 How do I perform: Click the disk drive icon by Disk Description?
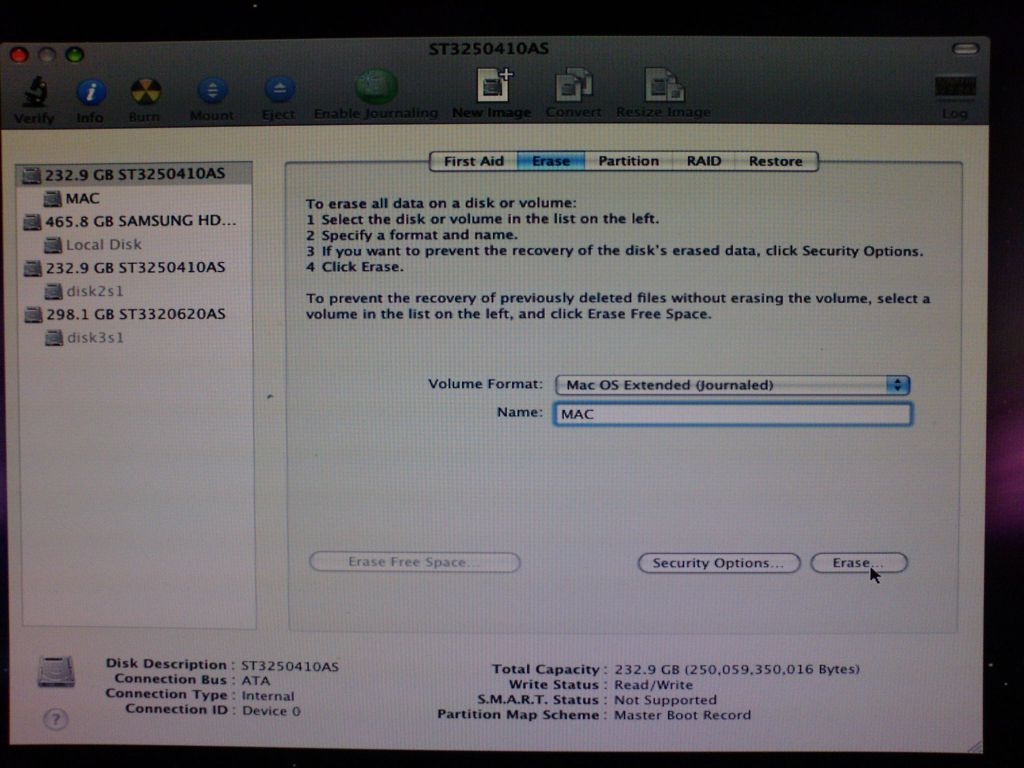pyautogui.click(x=56, y=671)
